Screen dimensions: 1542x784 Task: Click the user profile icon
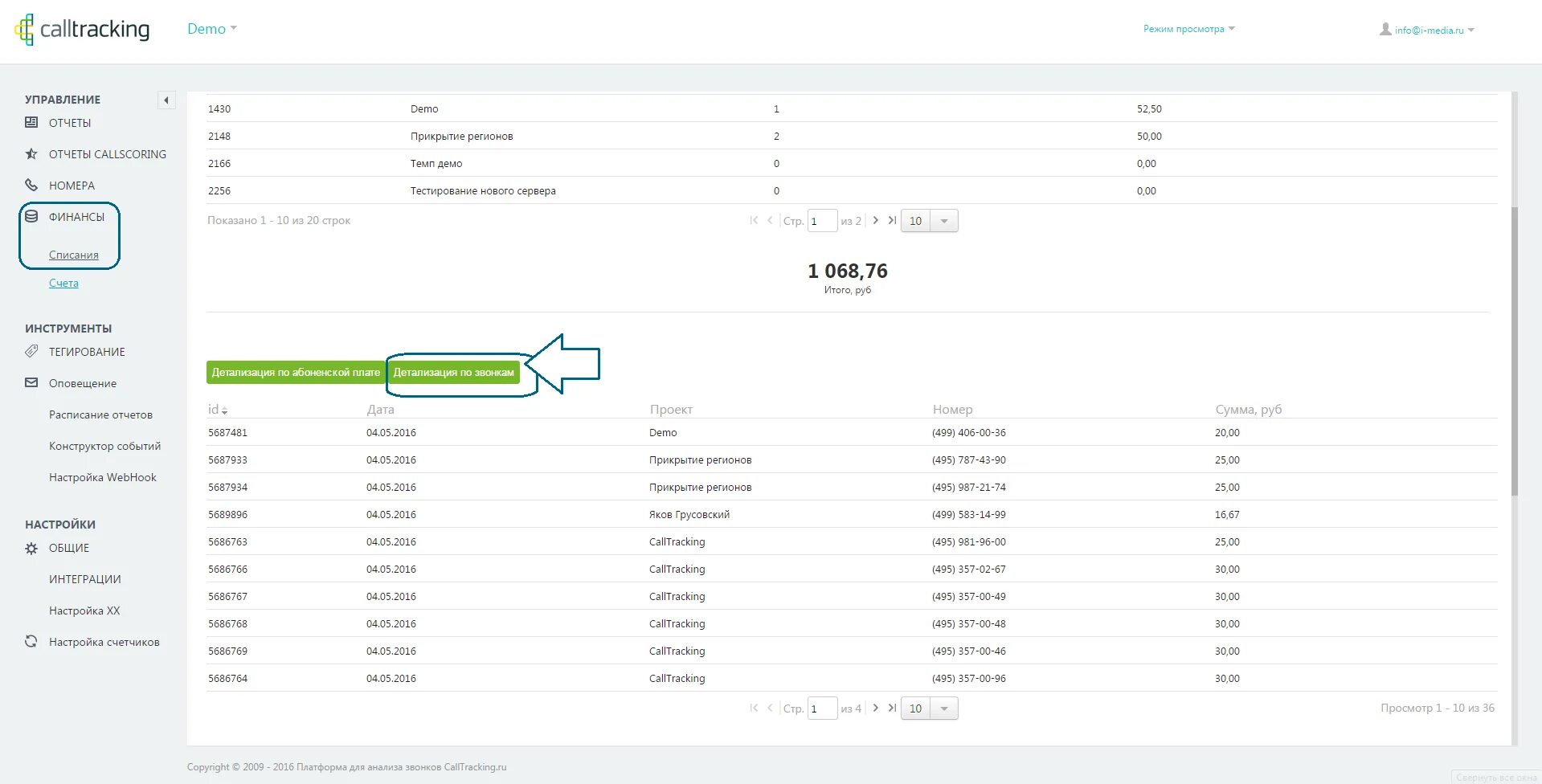pos(1385,29)
